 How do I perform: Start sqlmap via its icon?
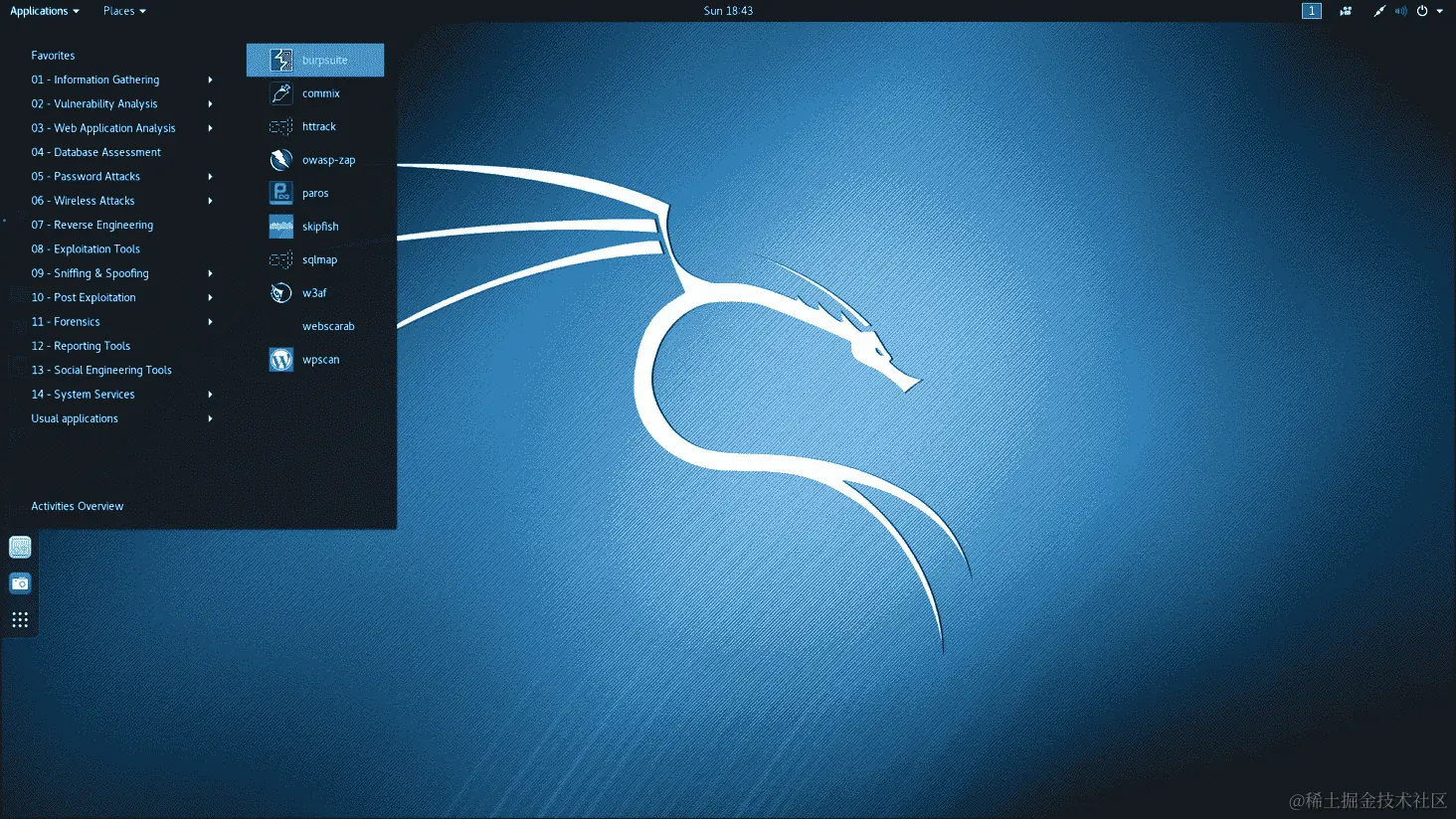[281, 259]
